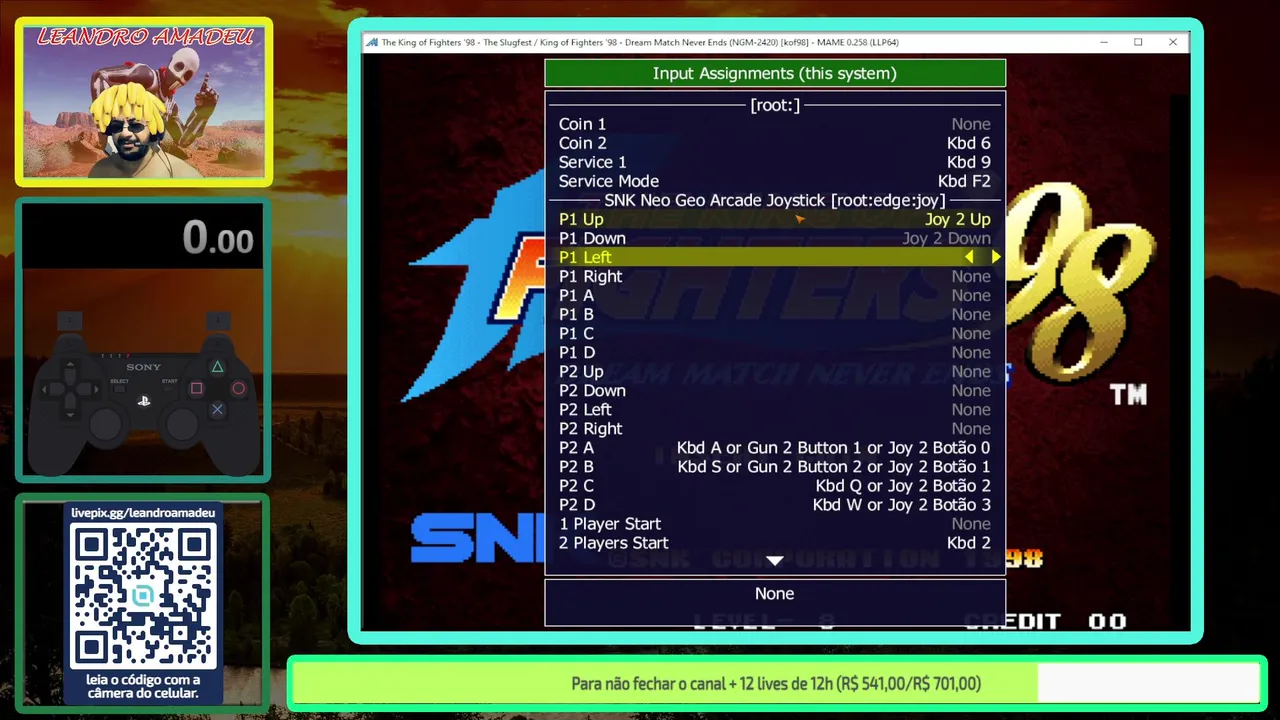This screenshot has height=720, width=1280.
Task: Select the P1 A button row
Action: click(x=775, y=295)
